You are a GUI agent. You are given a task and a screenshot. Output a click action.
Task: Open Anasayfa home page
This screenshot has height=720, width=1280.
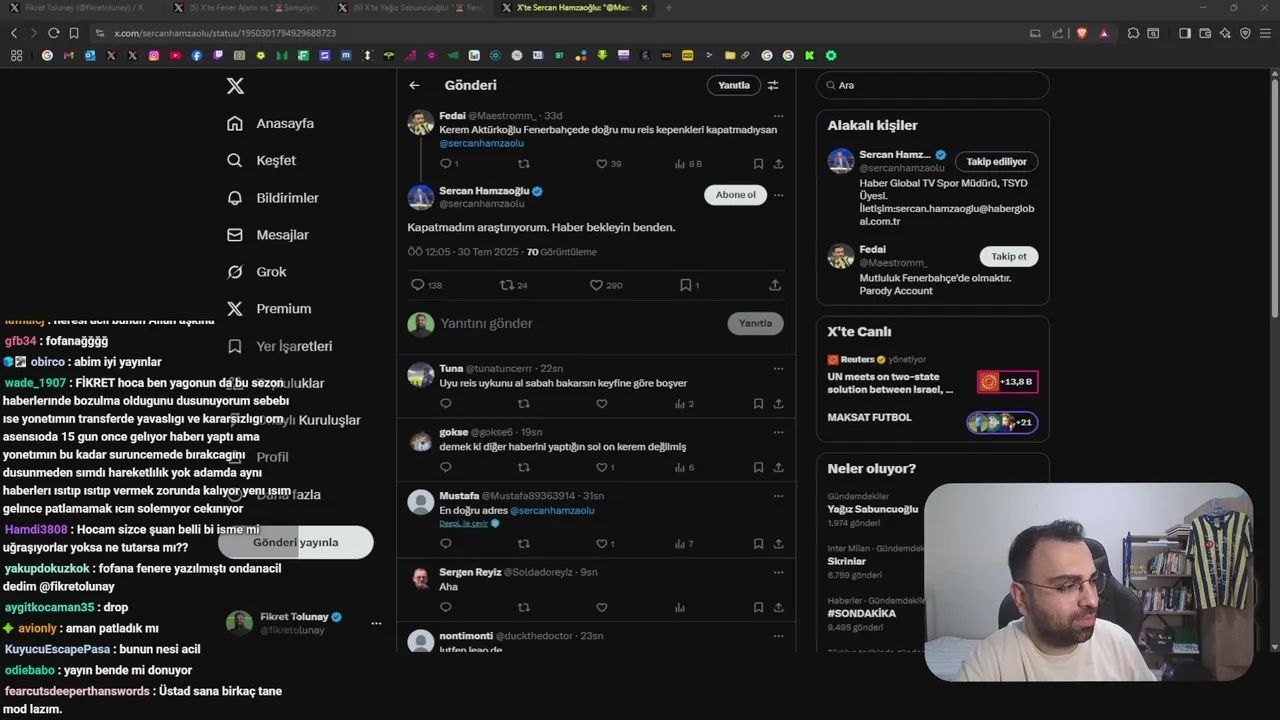tap(270, 123)
